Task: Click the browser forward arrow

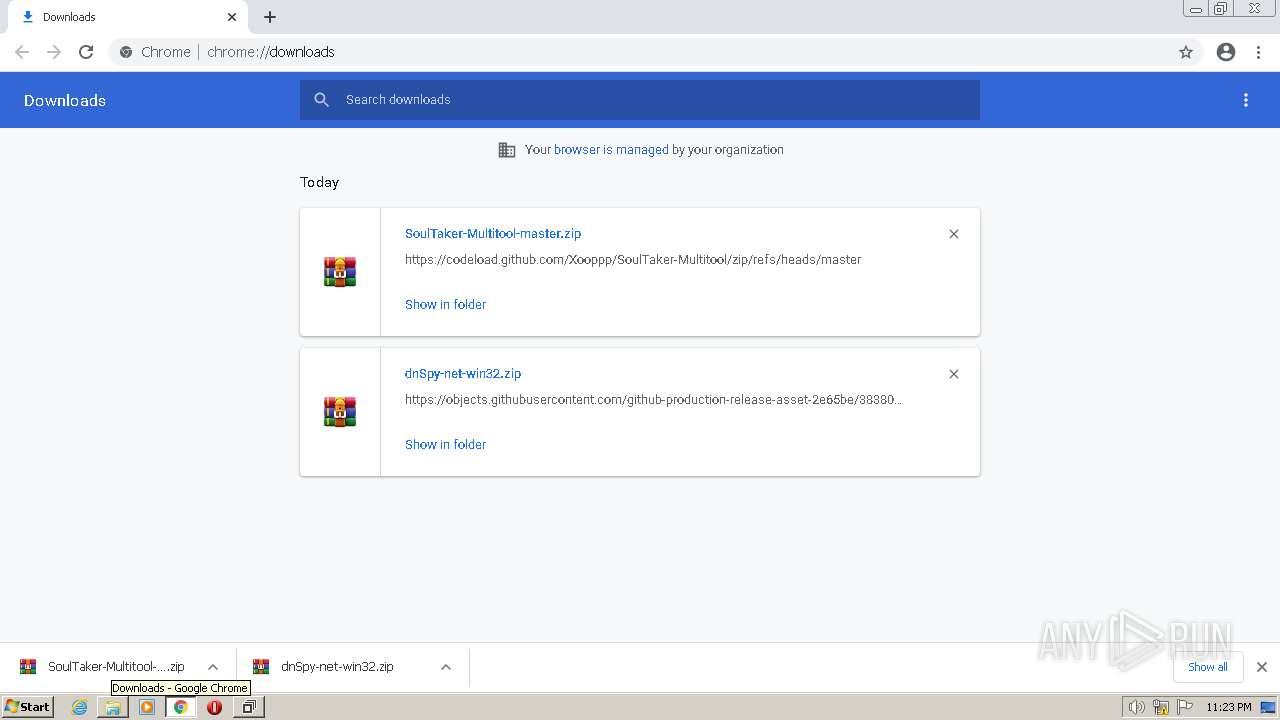Action: tap(54, 52)
